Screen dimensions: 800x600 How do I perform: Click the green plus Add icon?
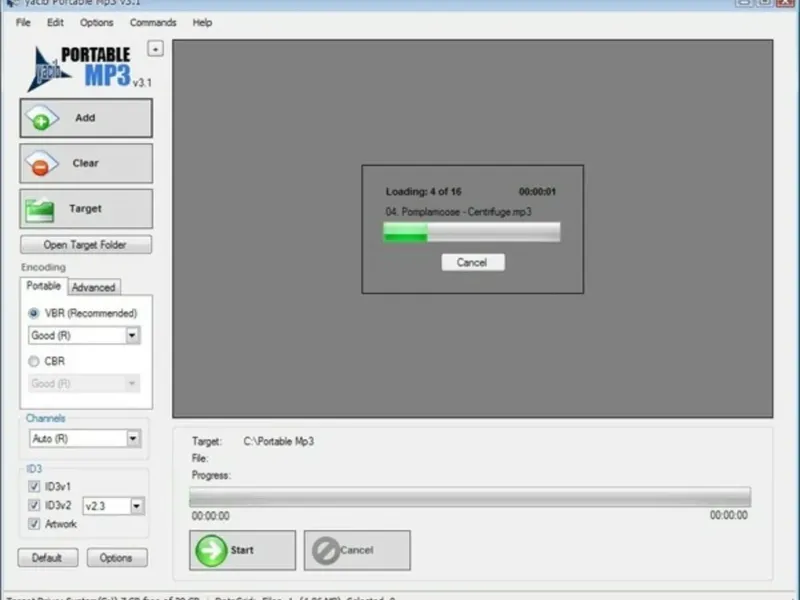tap(42, 118)
